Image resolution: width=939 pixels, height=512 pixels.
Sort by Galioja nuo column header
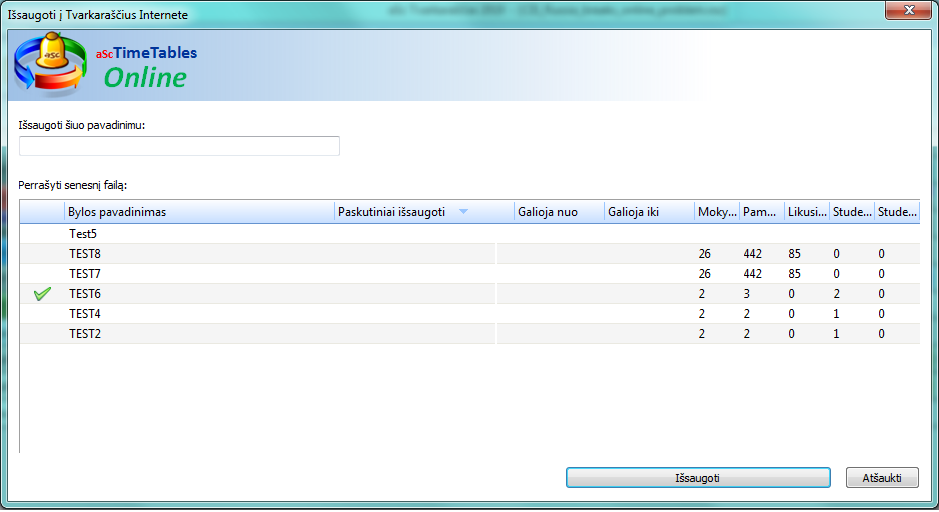(558, 212)
